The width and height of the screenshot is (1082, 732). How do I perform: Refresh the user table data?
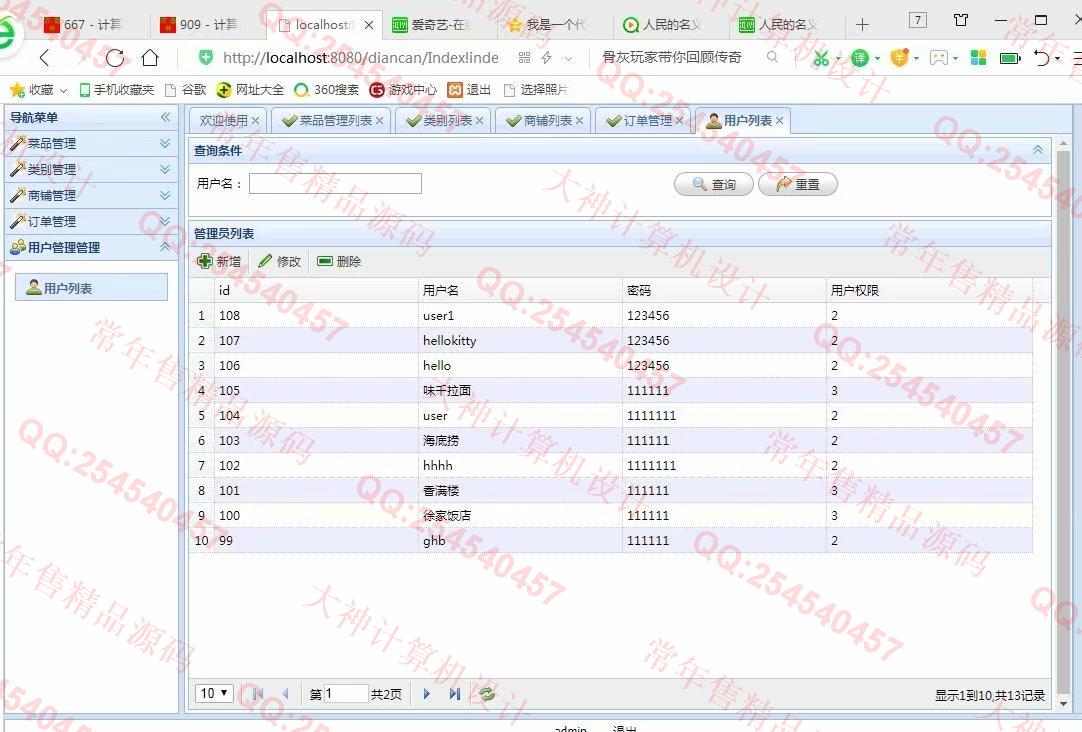coord(487,694)
